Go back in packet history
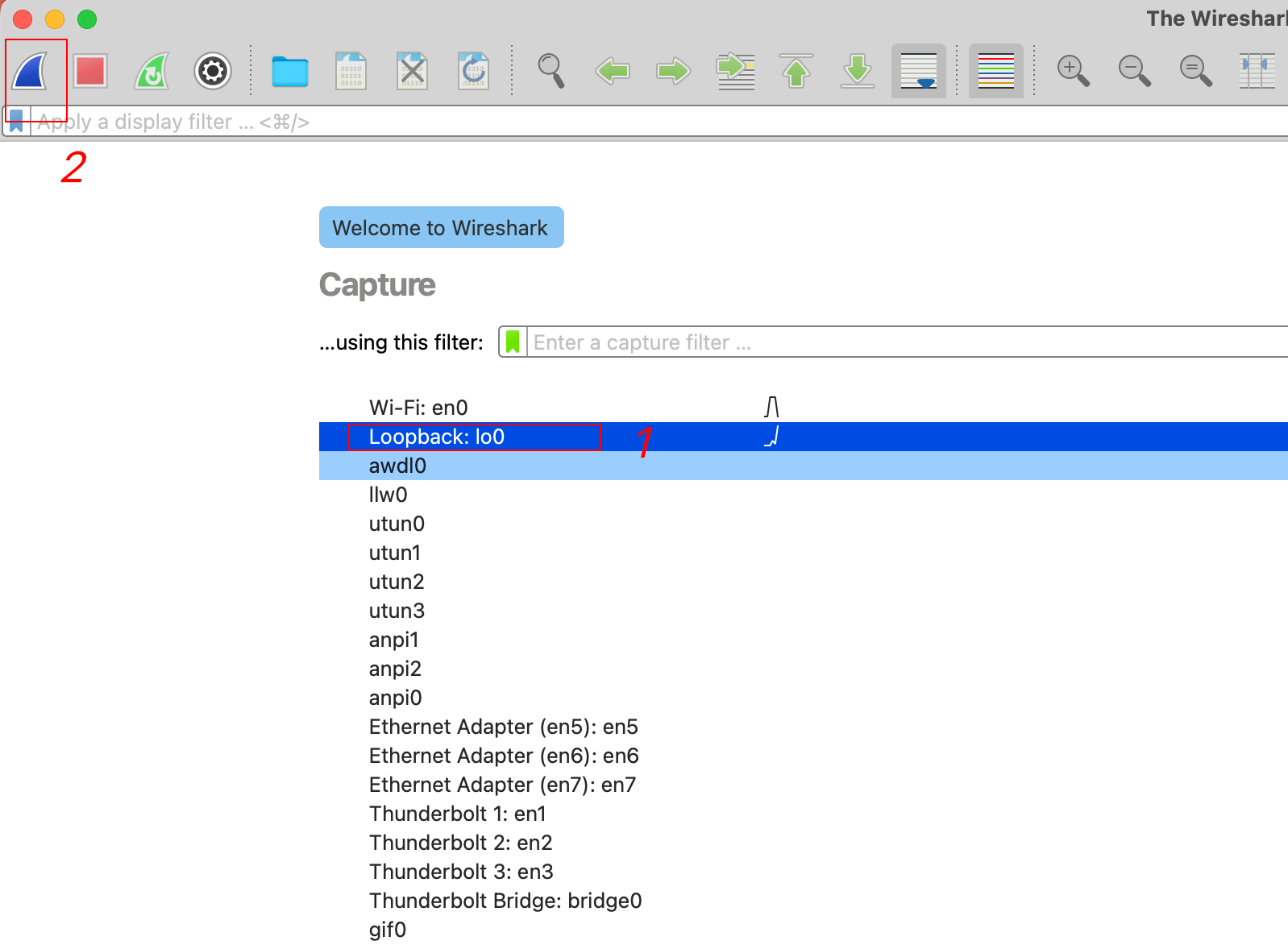The width and height of the screenshot is (1288, 949). point(613,71)
